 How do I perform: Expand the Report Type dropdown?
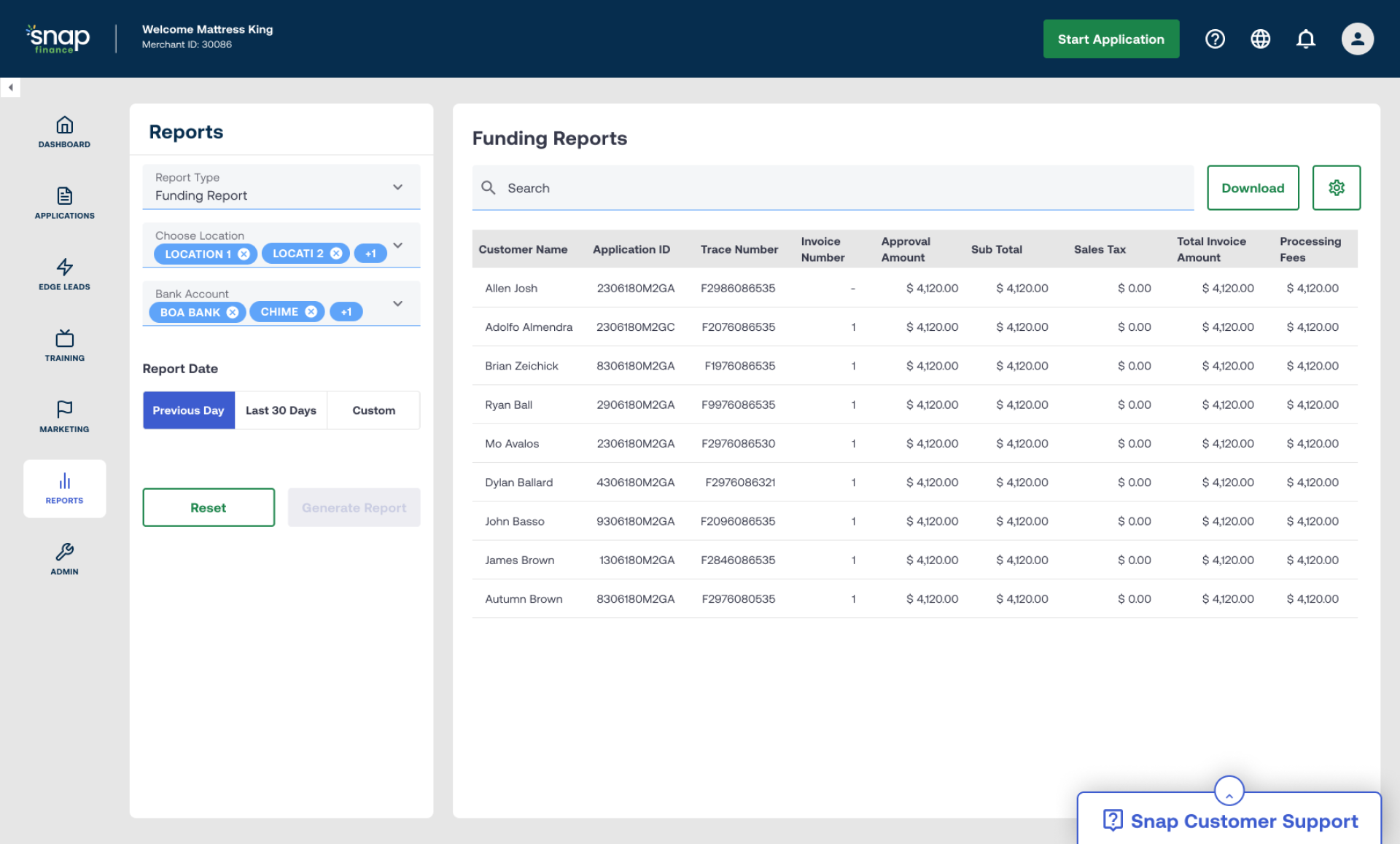[x=398, y=187]
